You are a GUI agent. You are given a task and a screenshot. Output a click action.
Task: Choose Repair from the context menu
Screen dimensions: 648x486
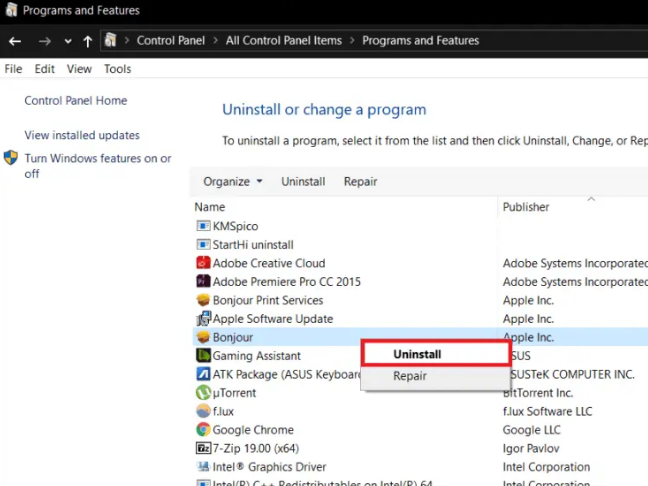tap(436, 376)
